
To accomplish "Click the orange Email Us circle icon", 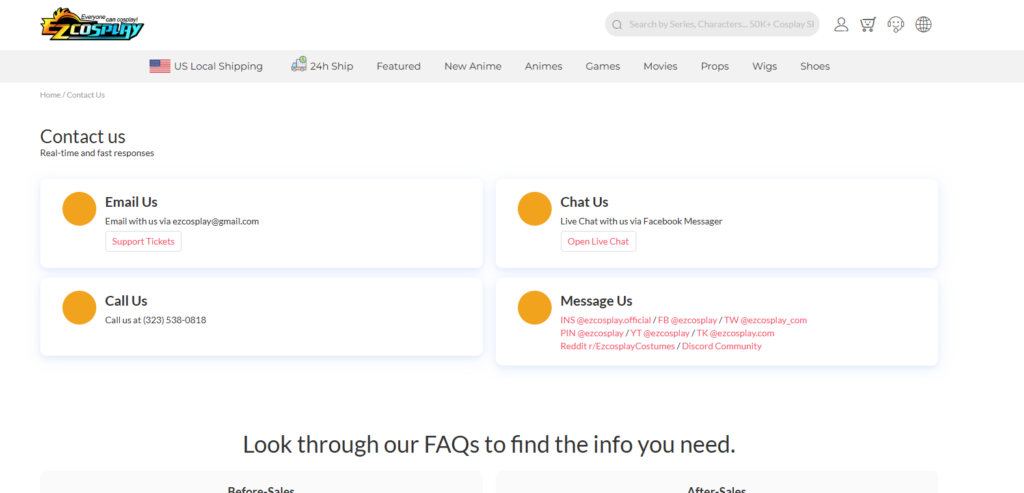I will [x=79, y=209].
